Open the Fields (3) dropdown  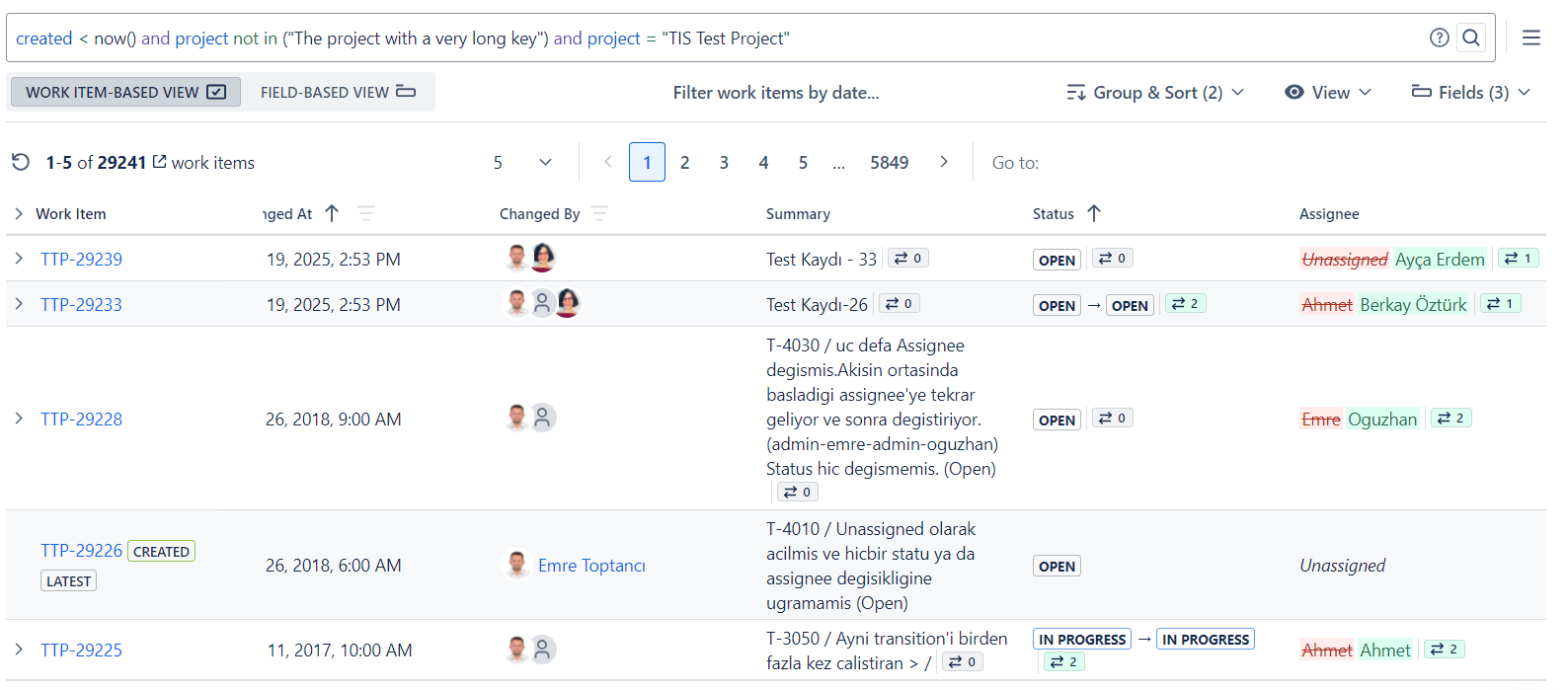pos(1470,92)
